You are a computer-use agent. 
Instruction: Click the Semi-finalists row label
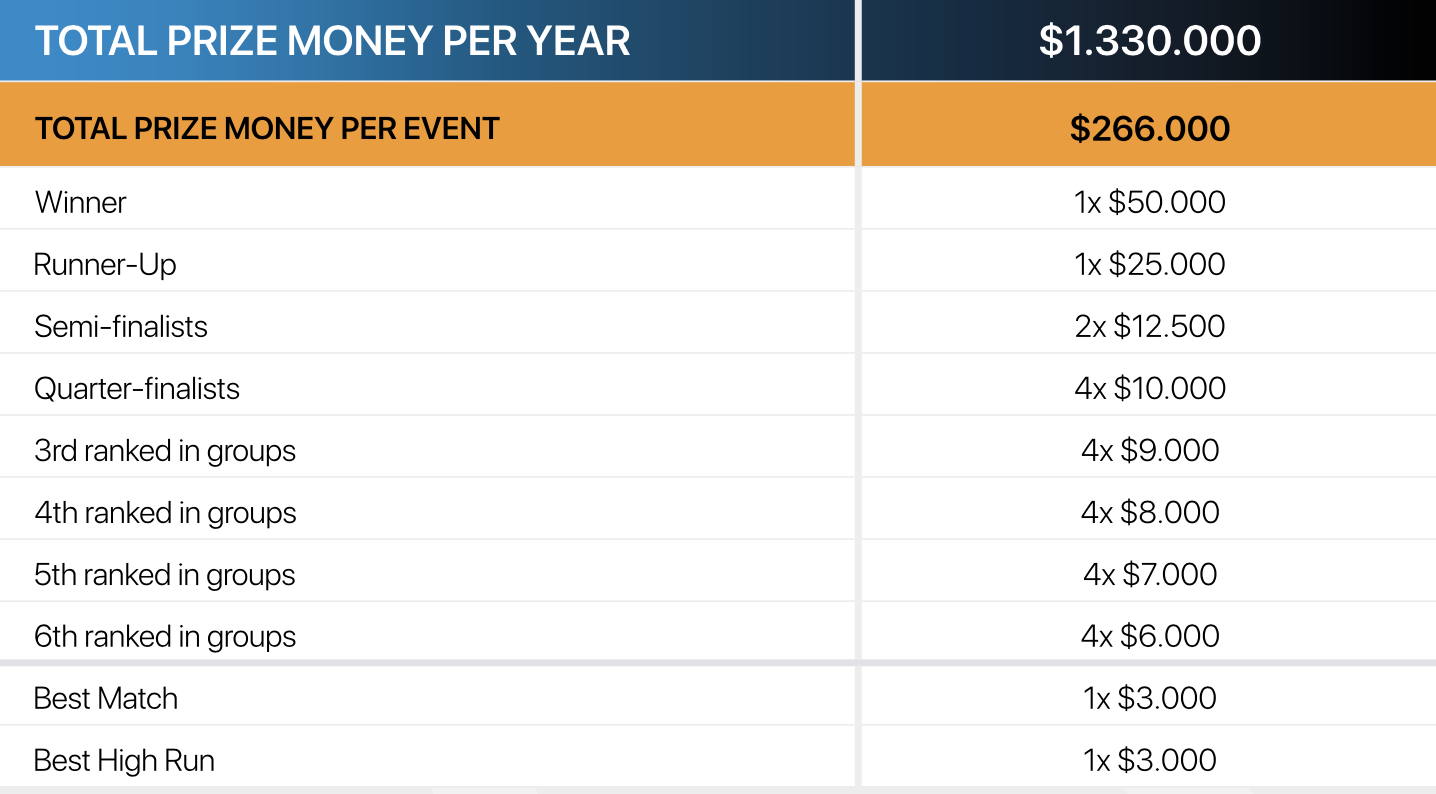121,326
